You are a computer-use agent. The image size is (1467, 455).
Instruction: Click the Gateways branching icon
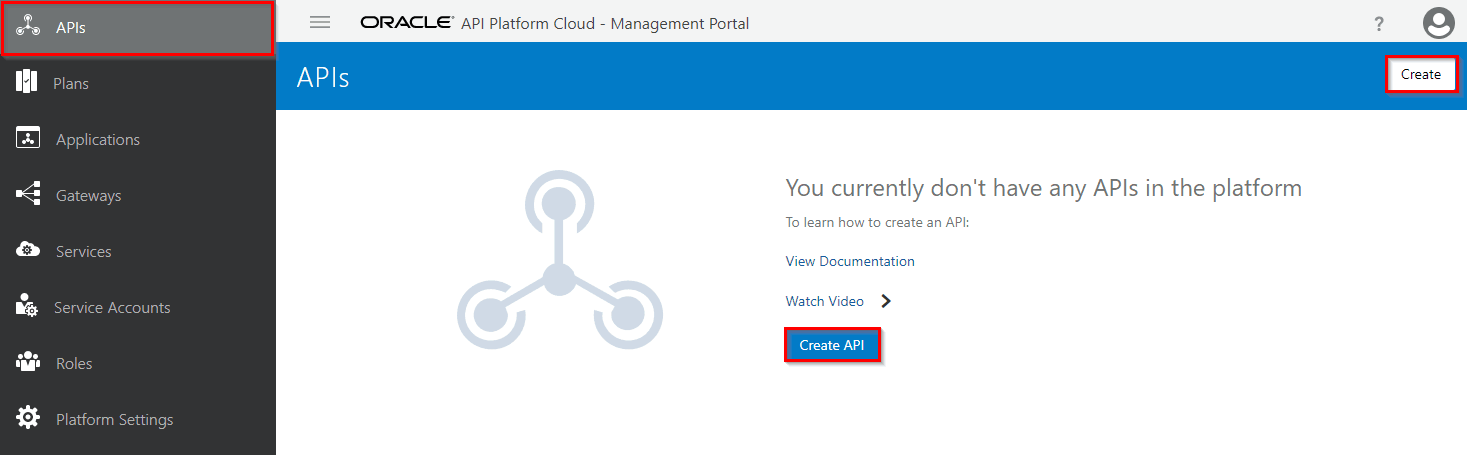coord(28,194)
